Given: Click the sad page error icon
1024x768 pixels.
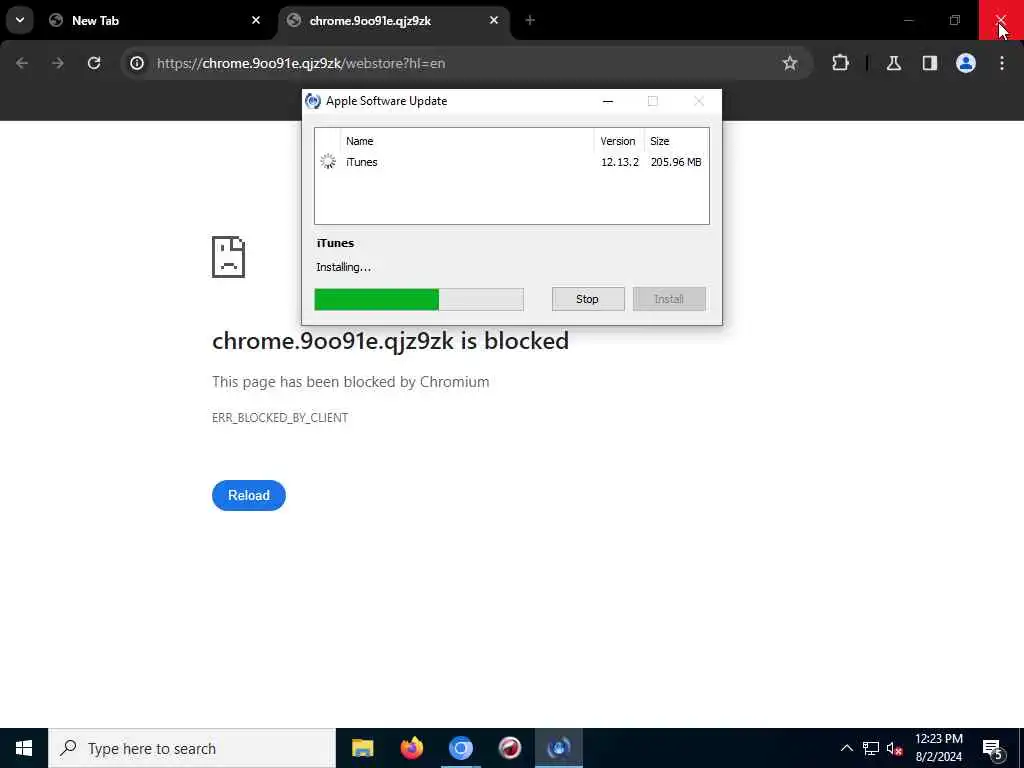Looking at the screenshot, I should click(229, 257).
